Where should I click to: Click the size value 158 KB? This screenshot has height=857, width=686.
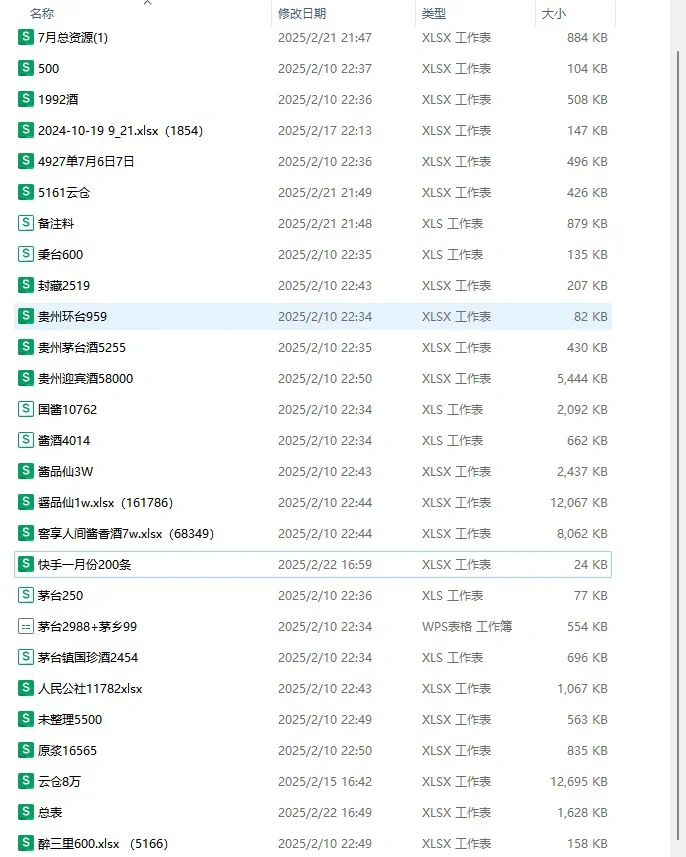(x=587, y=843)
